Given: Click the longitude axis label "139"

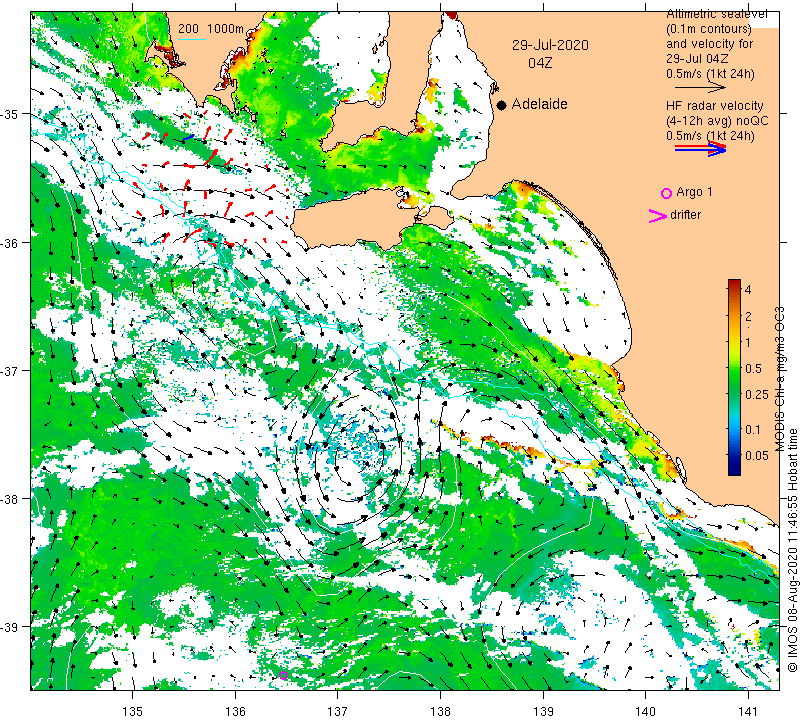Looking at the screenshot, I should (543, 711).
